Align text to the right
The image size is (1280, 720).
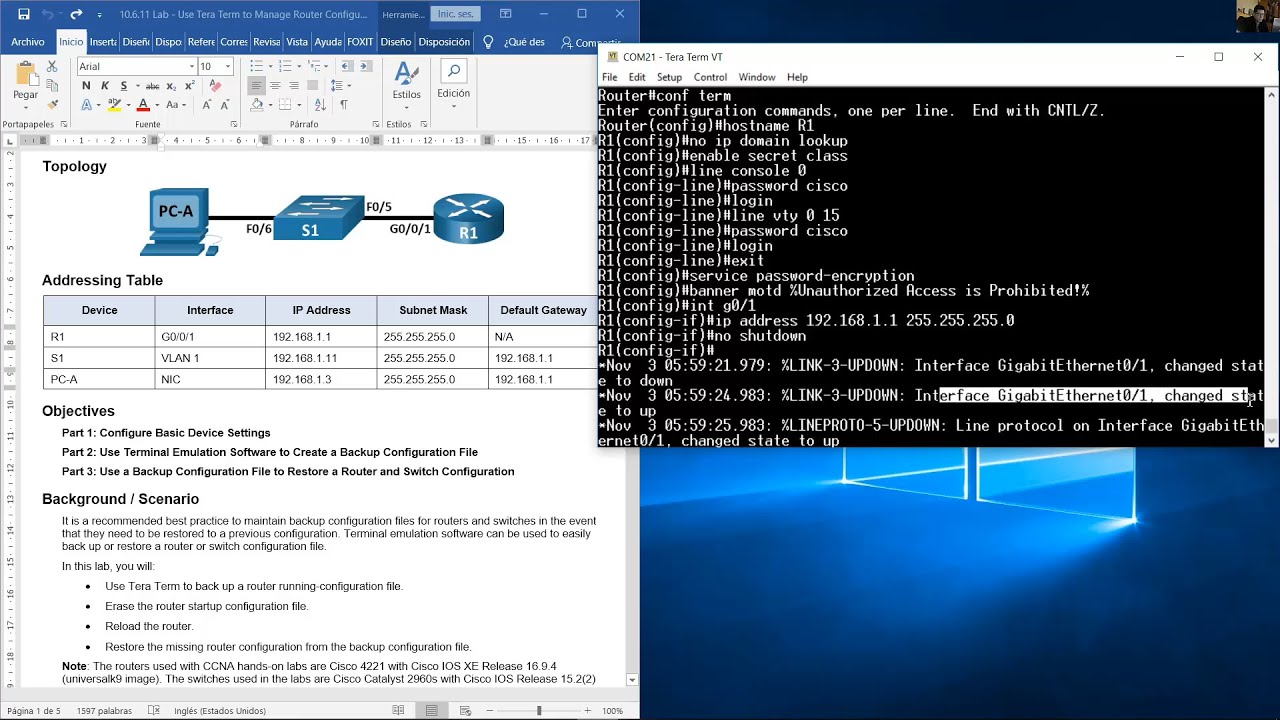pyautogui.click(x=293, y=86)
